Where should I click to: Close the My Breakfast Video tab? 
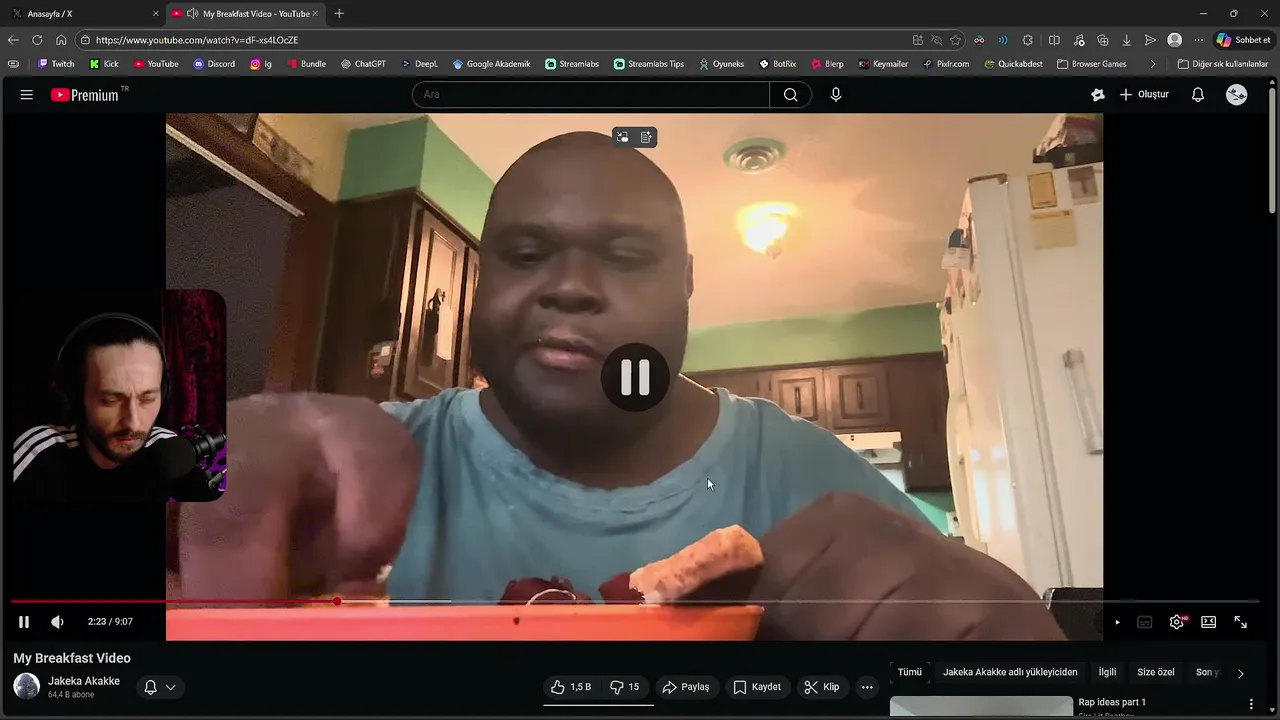tap(315, 14)
